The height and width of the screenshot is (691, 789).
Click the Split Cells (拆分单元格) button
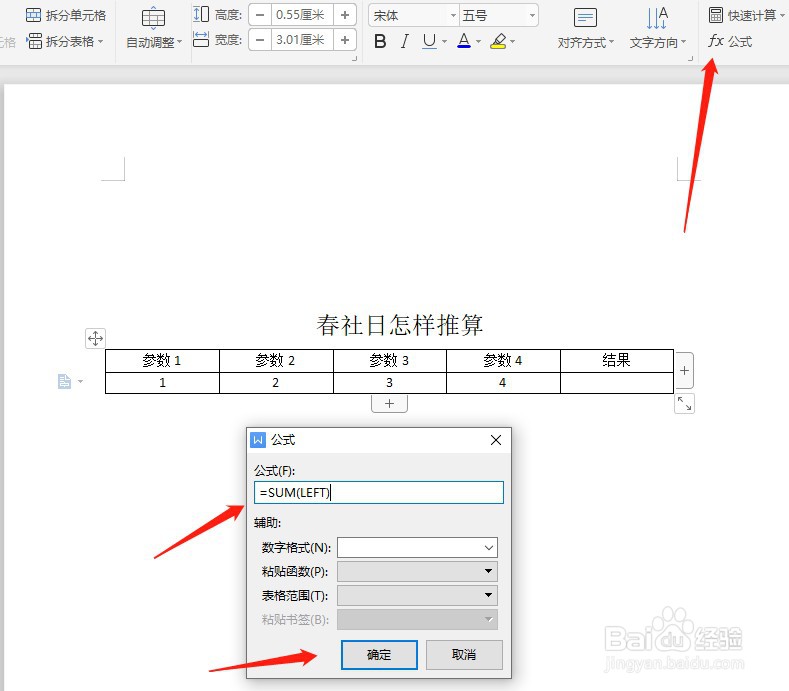[66, 16]
